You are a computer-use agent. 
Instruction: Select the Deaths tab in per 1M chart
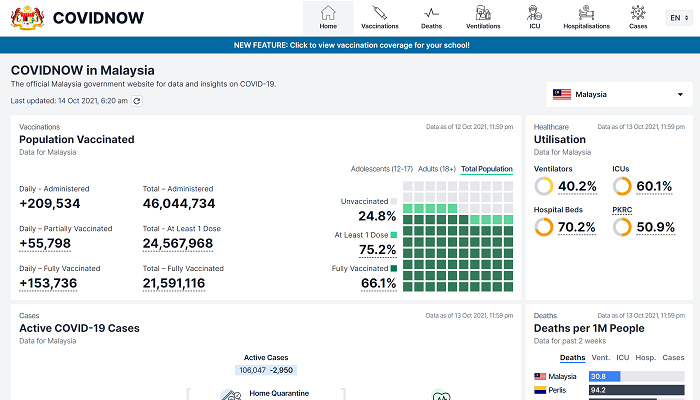572,358
